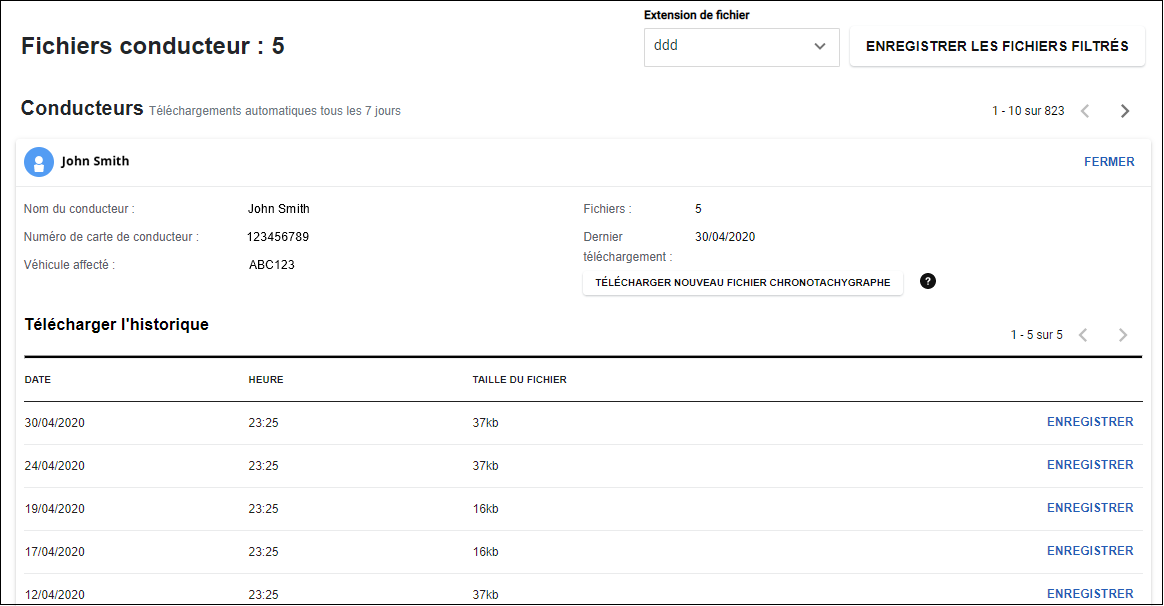The width and height of the screenshot is (1164, 606).
Task: Click the 23:25 time in 17/04/2020 row
Action: 264,553
